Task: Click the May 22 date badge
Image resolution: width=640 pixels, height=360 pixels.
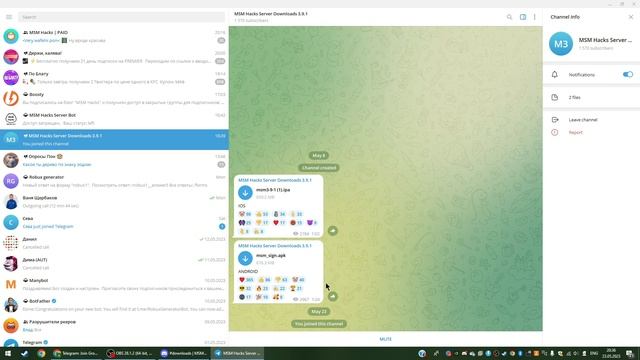Action: point(319,311)
